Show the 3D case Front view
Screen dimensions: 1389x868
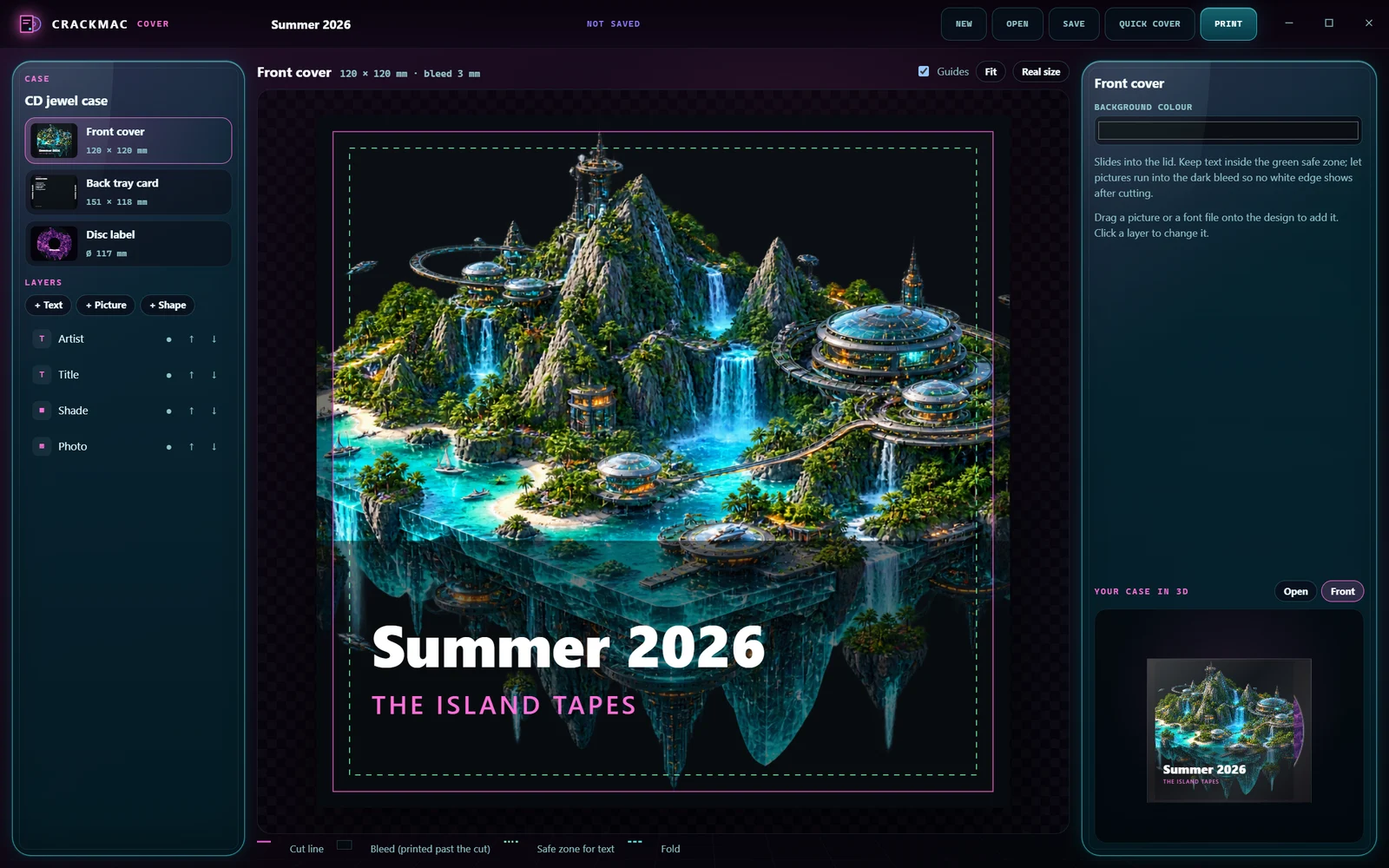1342,591
